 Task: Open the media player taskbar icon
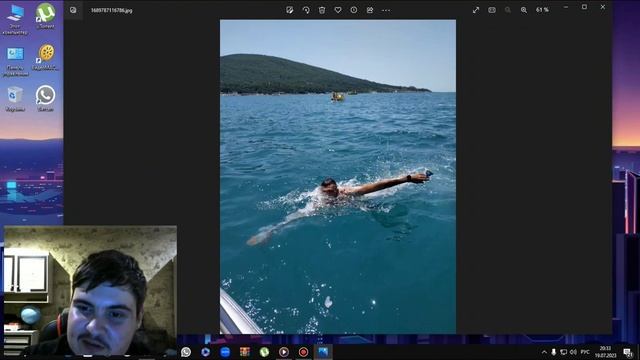(x=284, y=352)
